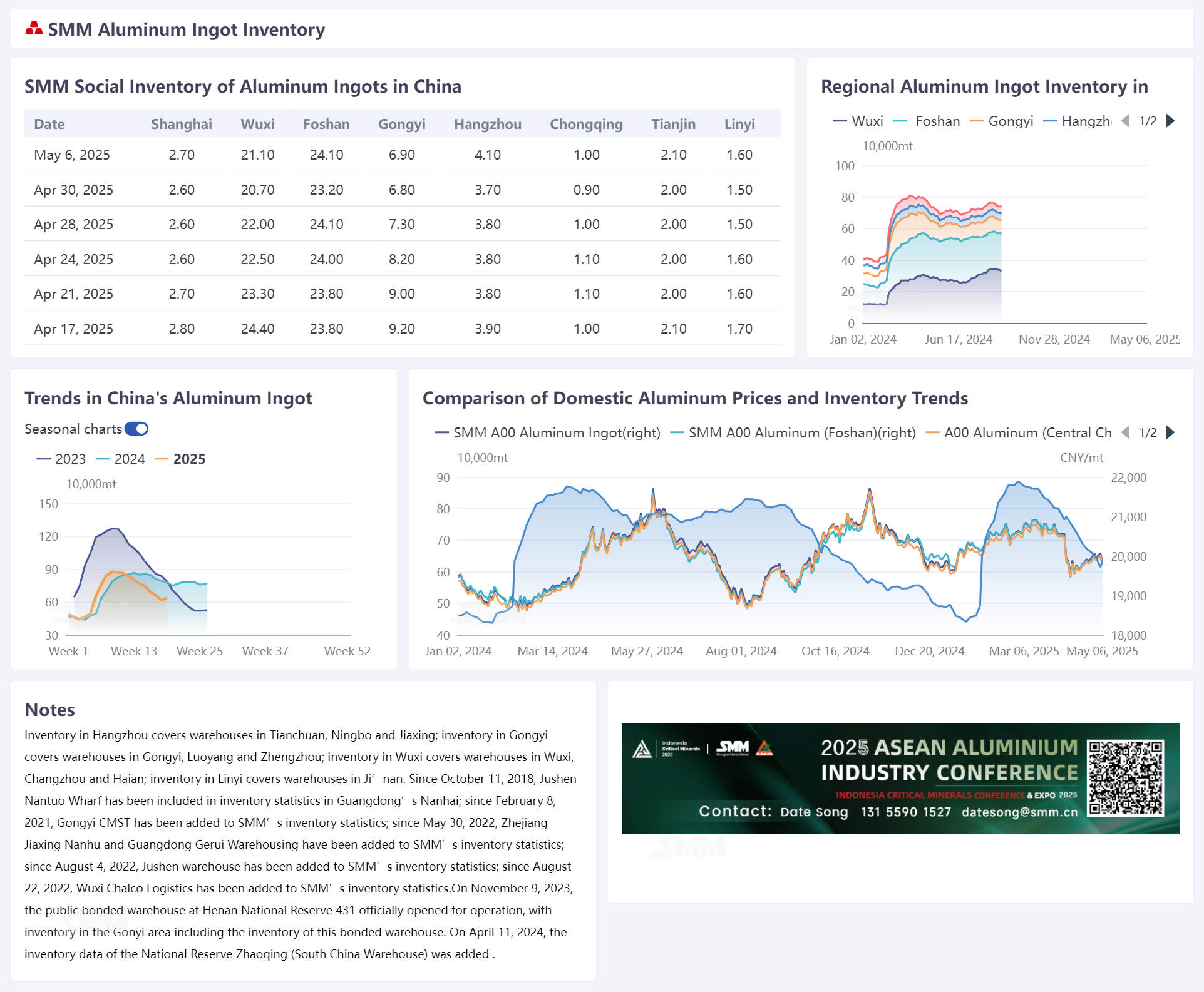The image size is (1204, 992).
Task: Open the ASEAN Aluminium Industry Conference banner
Action: (900, 778)
